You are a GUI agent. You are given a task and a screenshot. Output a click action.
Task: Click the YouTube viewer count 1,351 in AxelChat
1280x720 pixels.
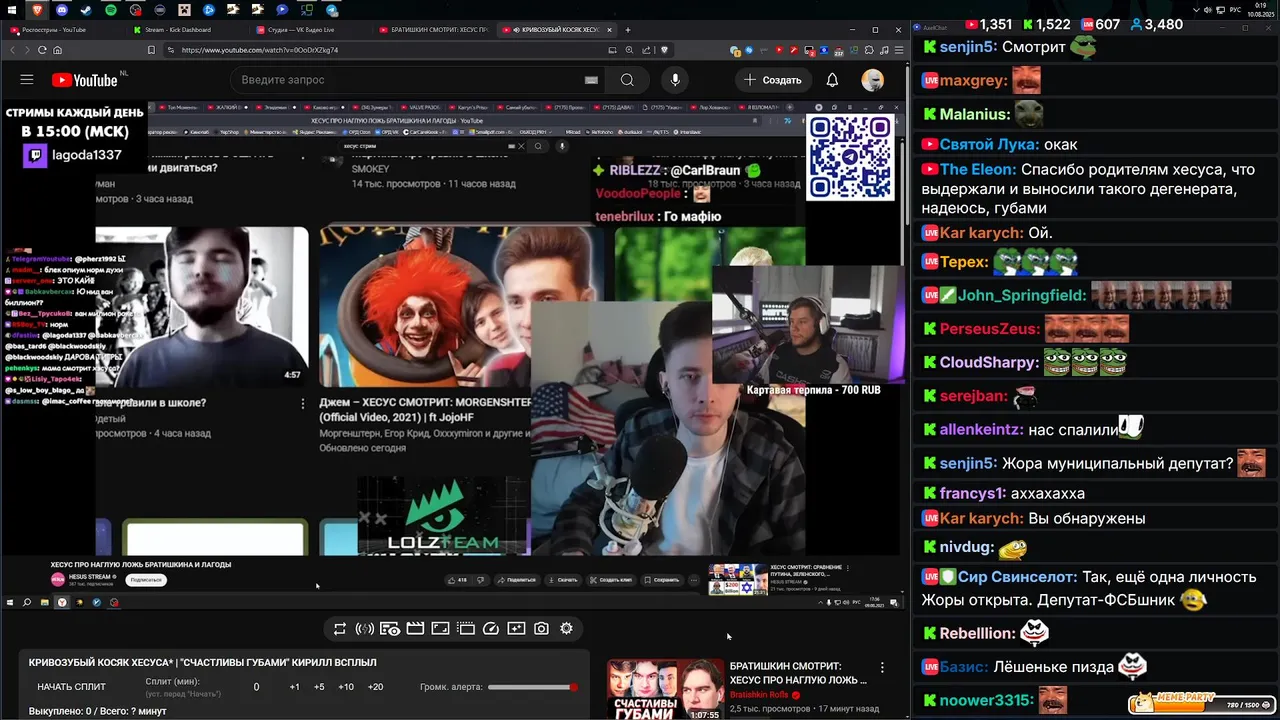pos(987,24)
